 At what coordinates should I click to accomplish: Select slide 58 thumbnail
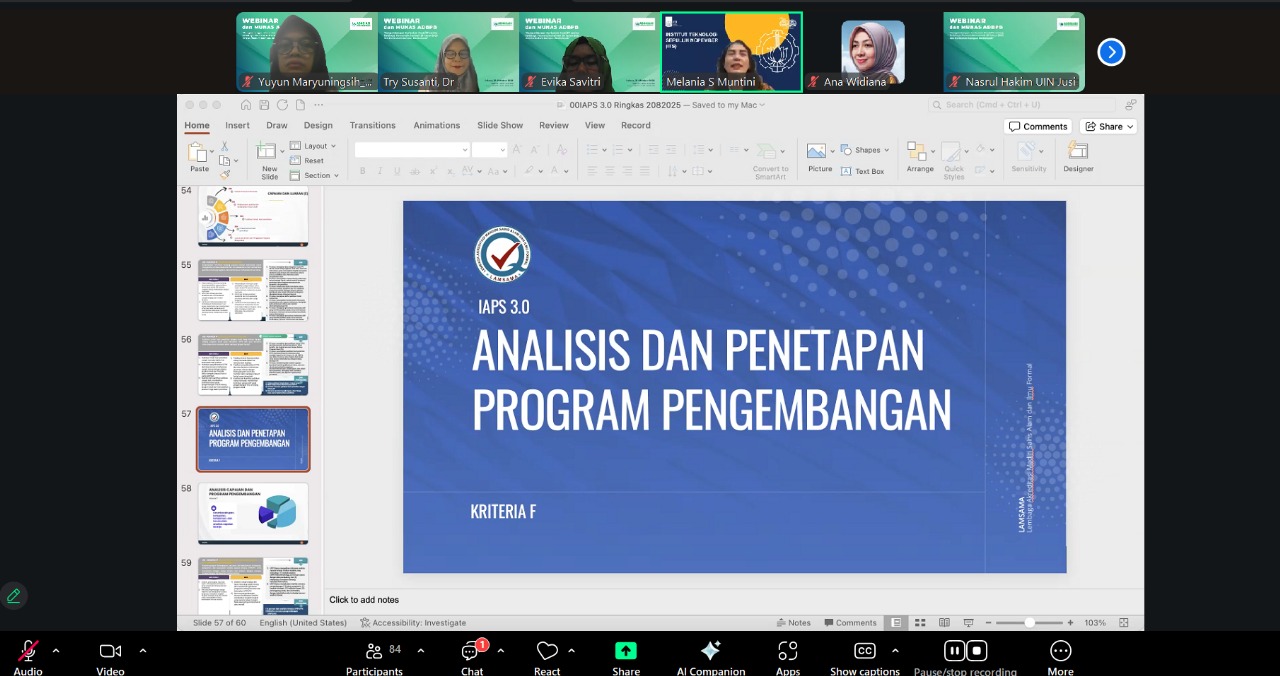pyautogui.click(x=253, y=512)
